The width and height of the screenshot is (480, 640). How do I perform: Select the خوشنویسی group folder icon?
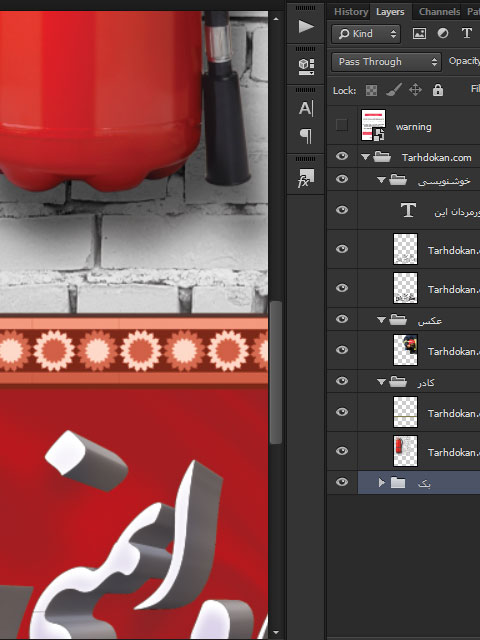pyautogui.click(x=398, y=180)
